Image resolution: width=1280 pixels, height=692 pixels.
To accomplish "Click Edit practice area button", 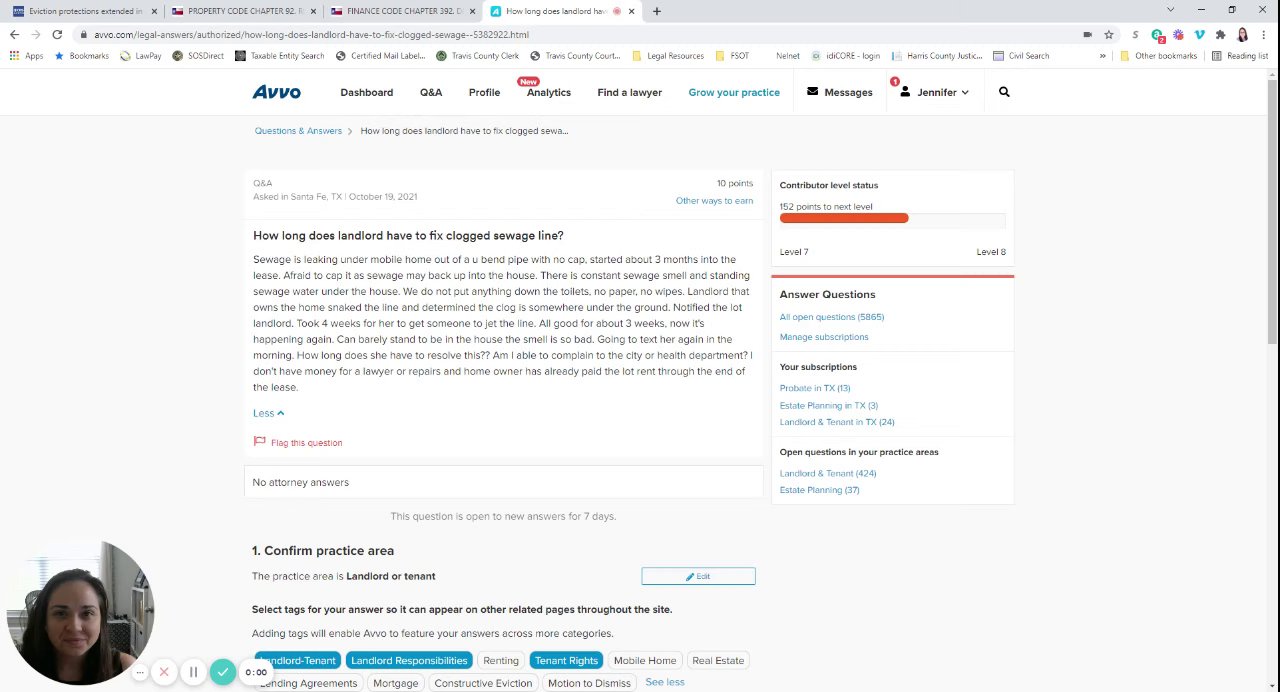I will [698, 576].
